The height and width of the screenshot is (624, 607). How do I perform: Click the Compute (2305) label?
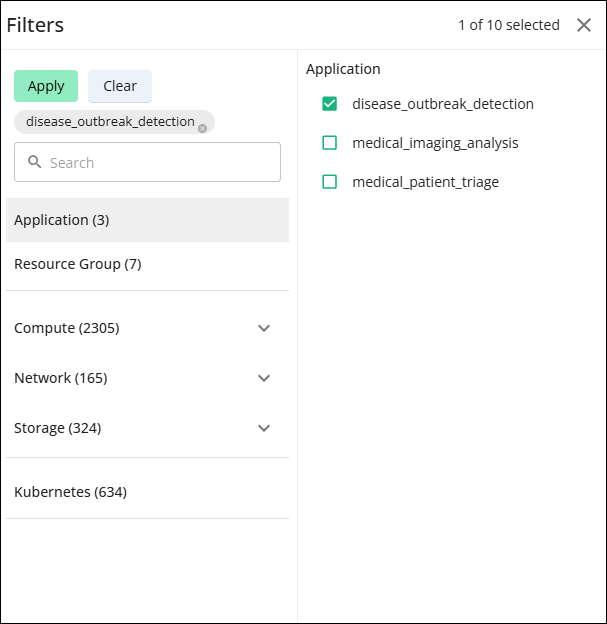[x=67, y=328]
